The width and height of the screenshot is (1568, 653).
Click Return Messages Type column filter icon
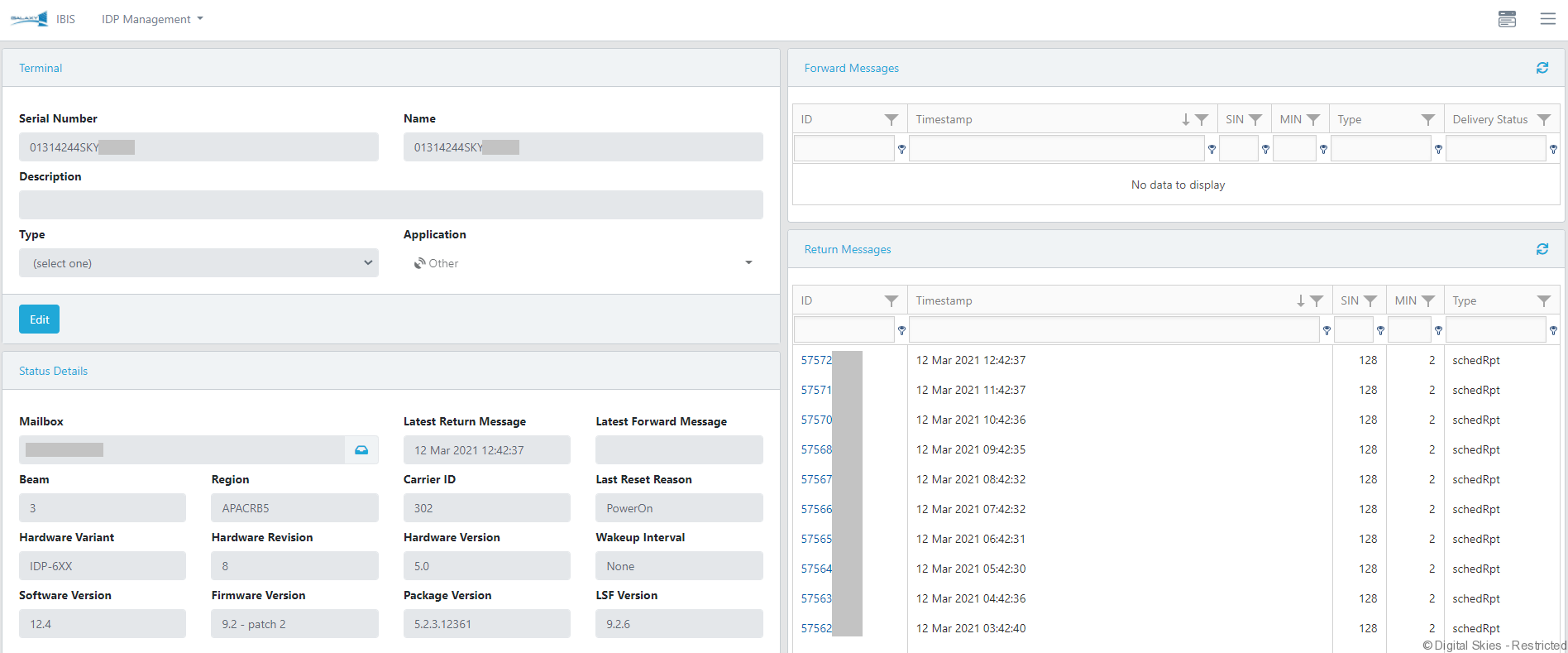point(1543,301)
